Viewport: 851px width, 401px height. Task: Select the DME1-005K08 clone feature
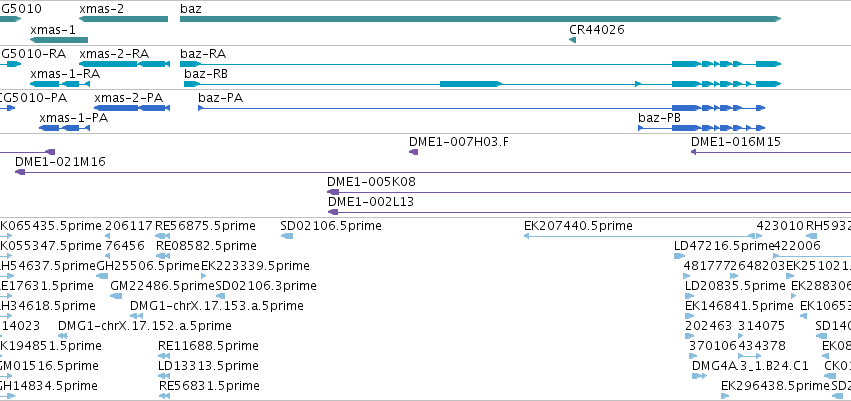click(x=600, y=192)
